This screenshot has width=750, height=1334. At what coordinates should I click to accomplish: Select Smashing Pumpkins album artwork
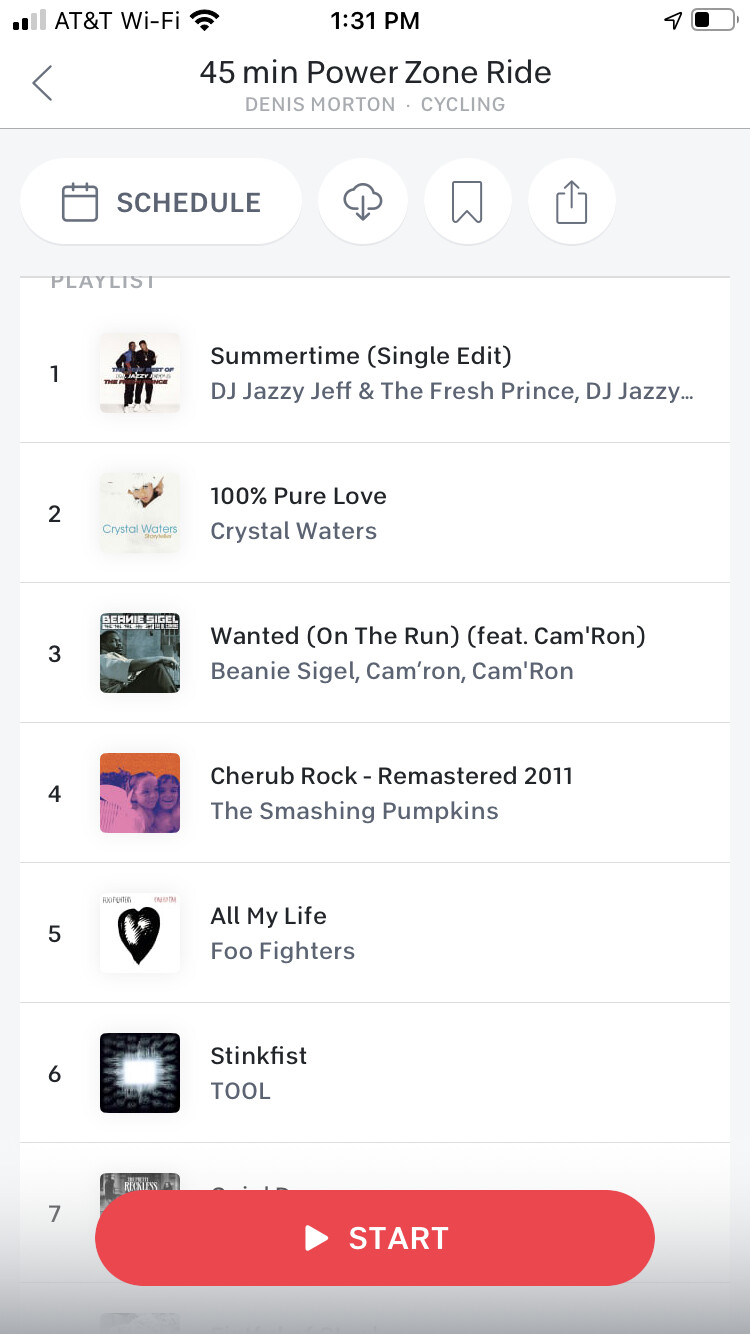click(140, 793)
